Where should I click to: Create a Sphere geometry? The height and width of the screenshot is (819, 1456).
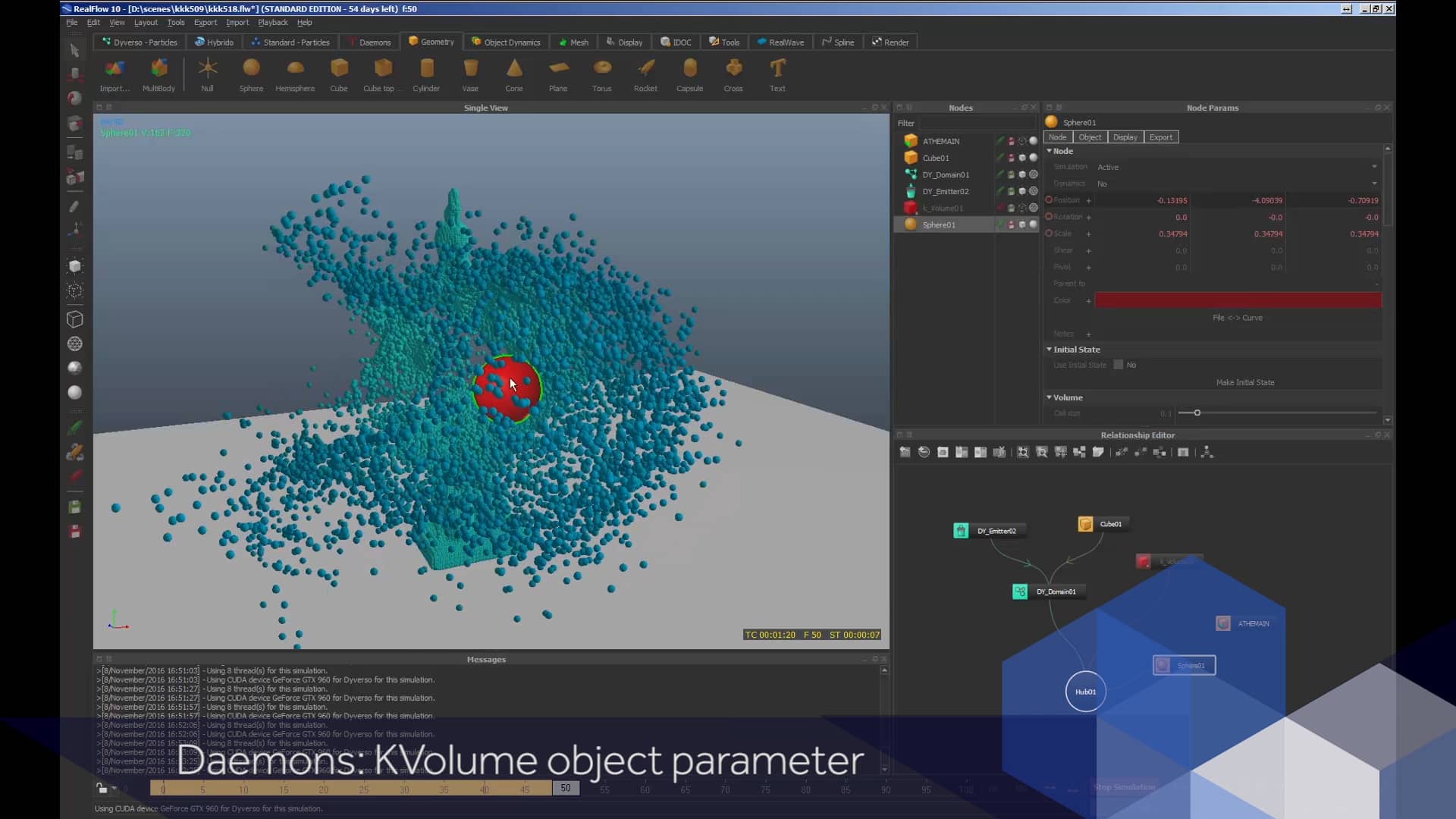(251, 75)
